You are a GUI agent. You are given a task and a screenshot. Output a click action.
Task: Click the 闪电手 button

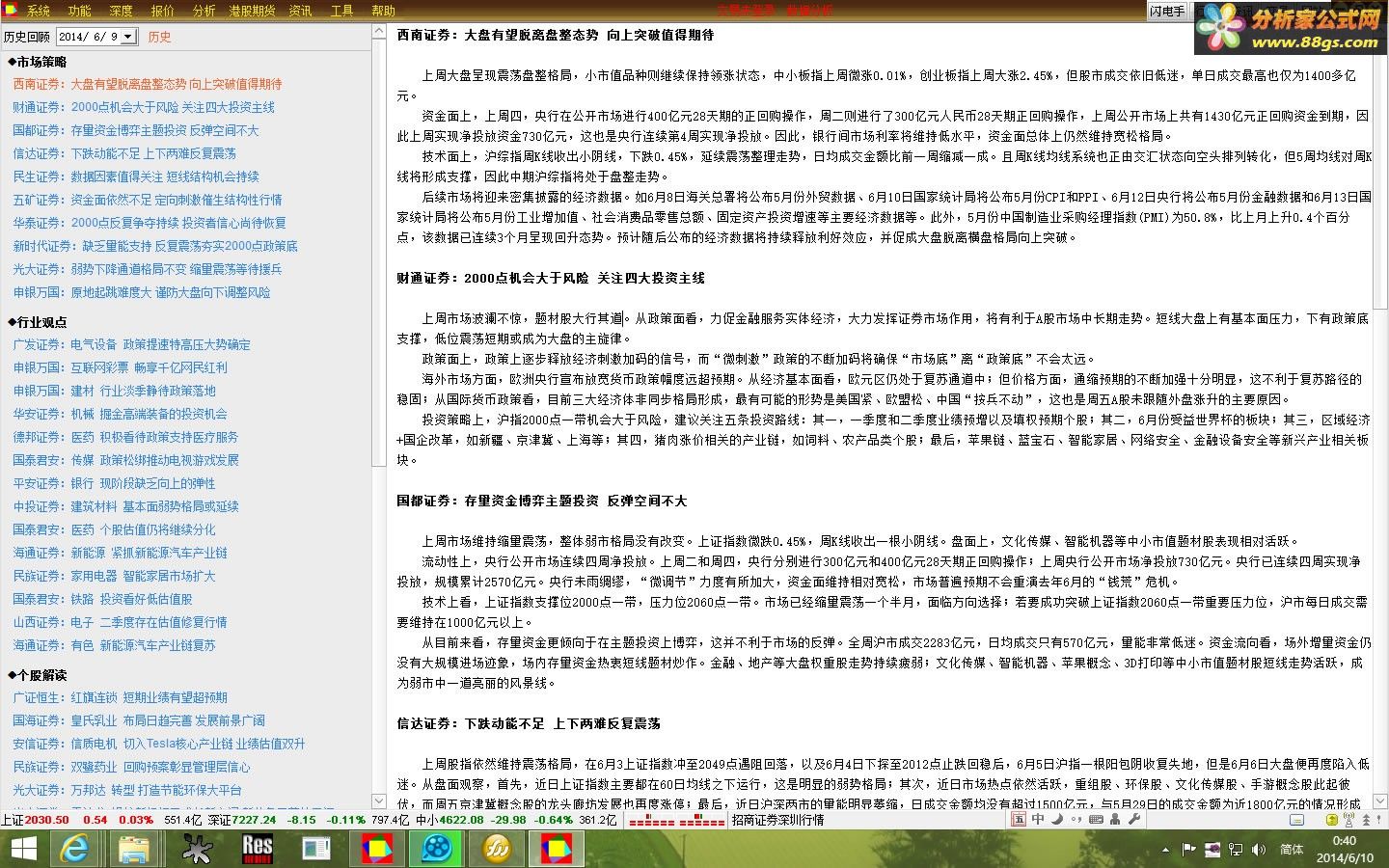coord(1167,11)
